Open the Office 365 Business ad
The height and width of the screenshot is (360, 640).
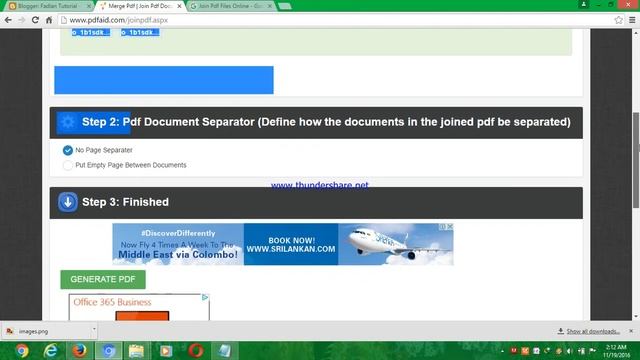[139, 307]
